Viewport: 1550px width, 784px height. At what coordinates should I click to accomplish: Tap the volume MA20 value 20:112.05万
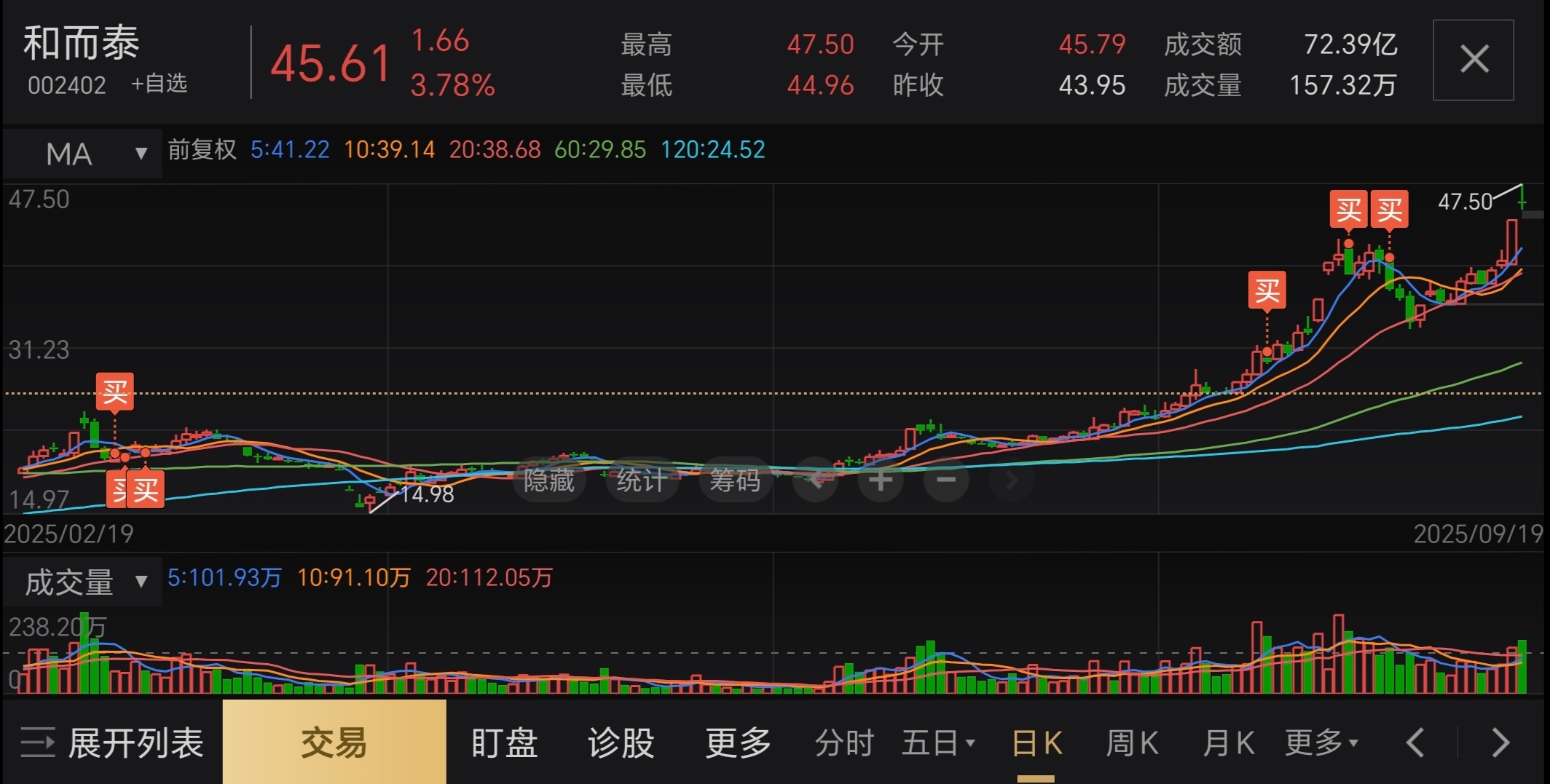489,578
